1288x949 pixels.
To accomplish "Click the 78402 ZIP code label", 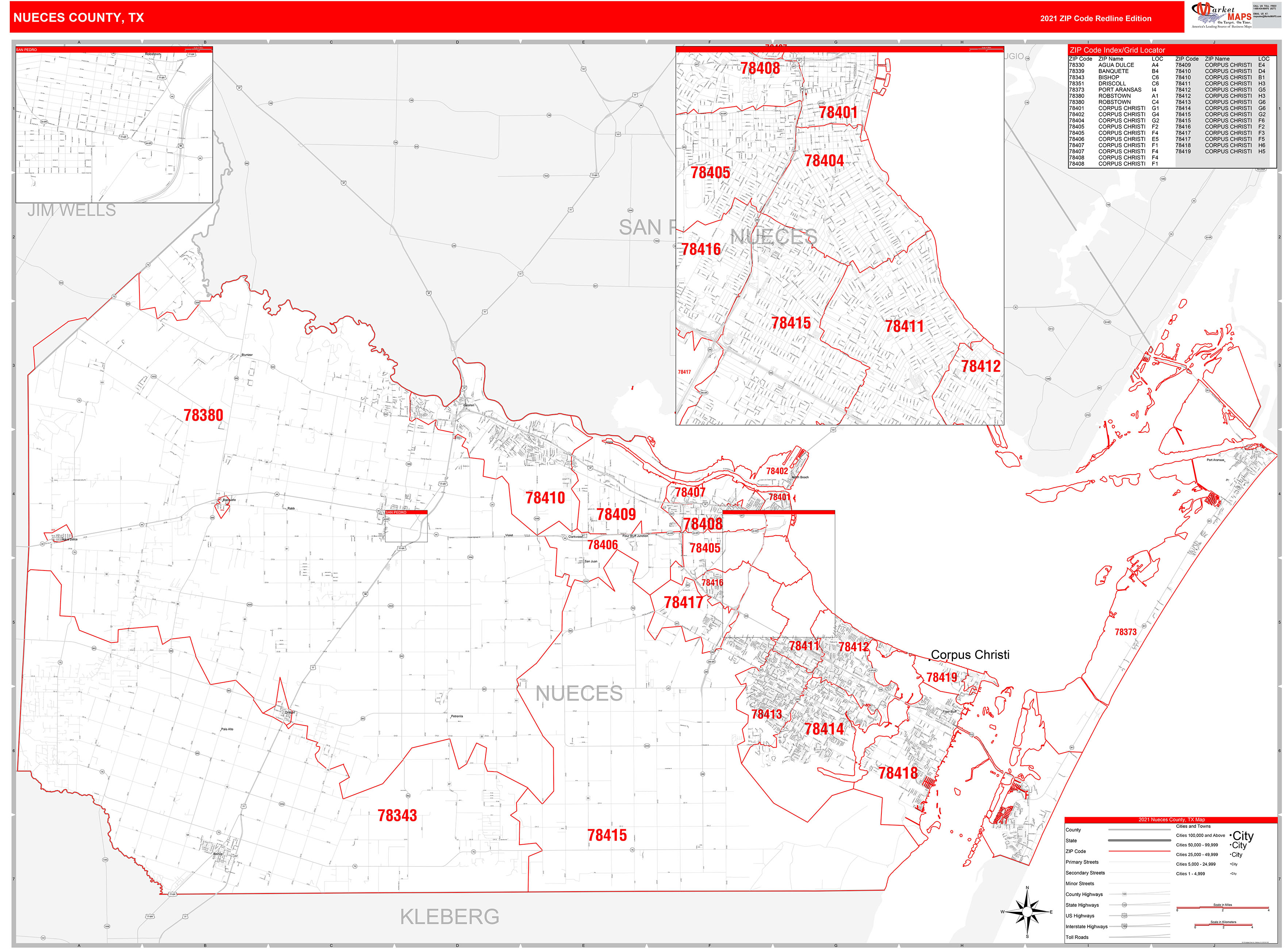I will tap(777, 471).
